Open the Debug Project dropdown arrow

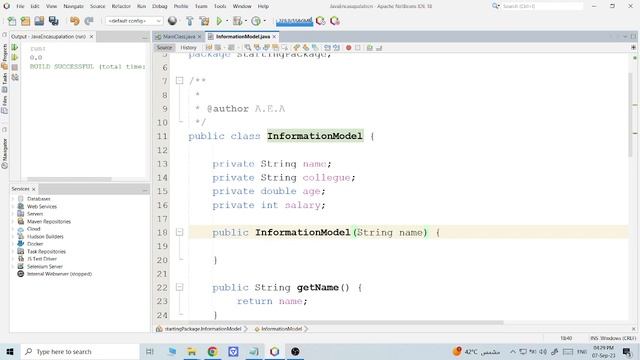pyautogui.click(x=246, y=21)
